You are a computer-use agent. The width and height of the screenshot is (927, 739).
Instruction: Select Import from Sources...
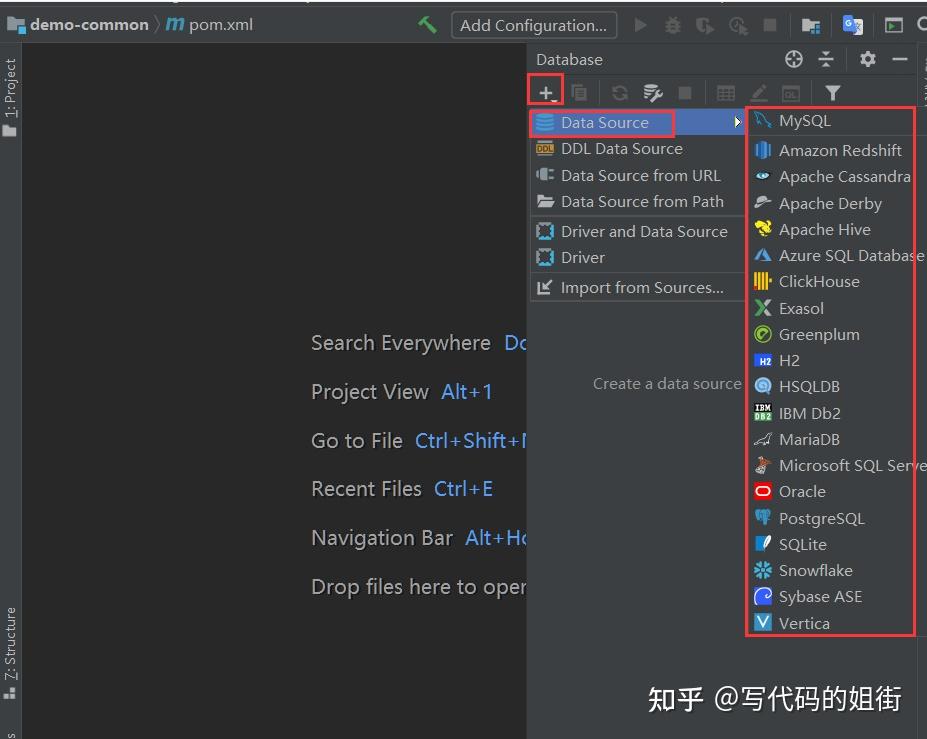(x=637, y=288)
